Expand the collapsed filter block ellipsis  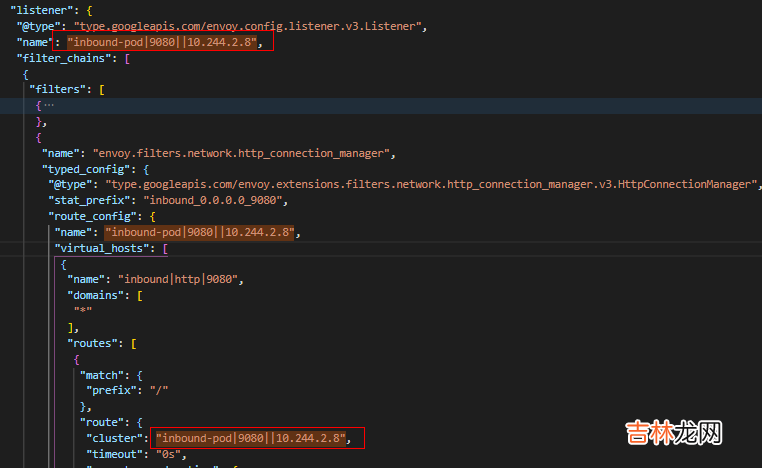pos(49,104)
